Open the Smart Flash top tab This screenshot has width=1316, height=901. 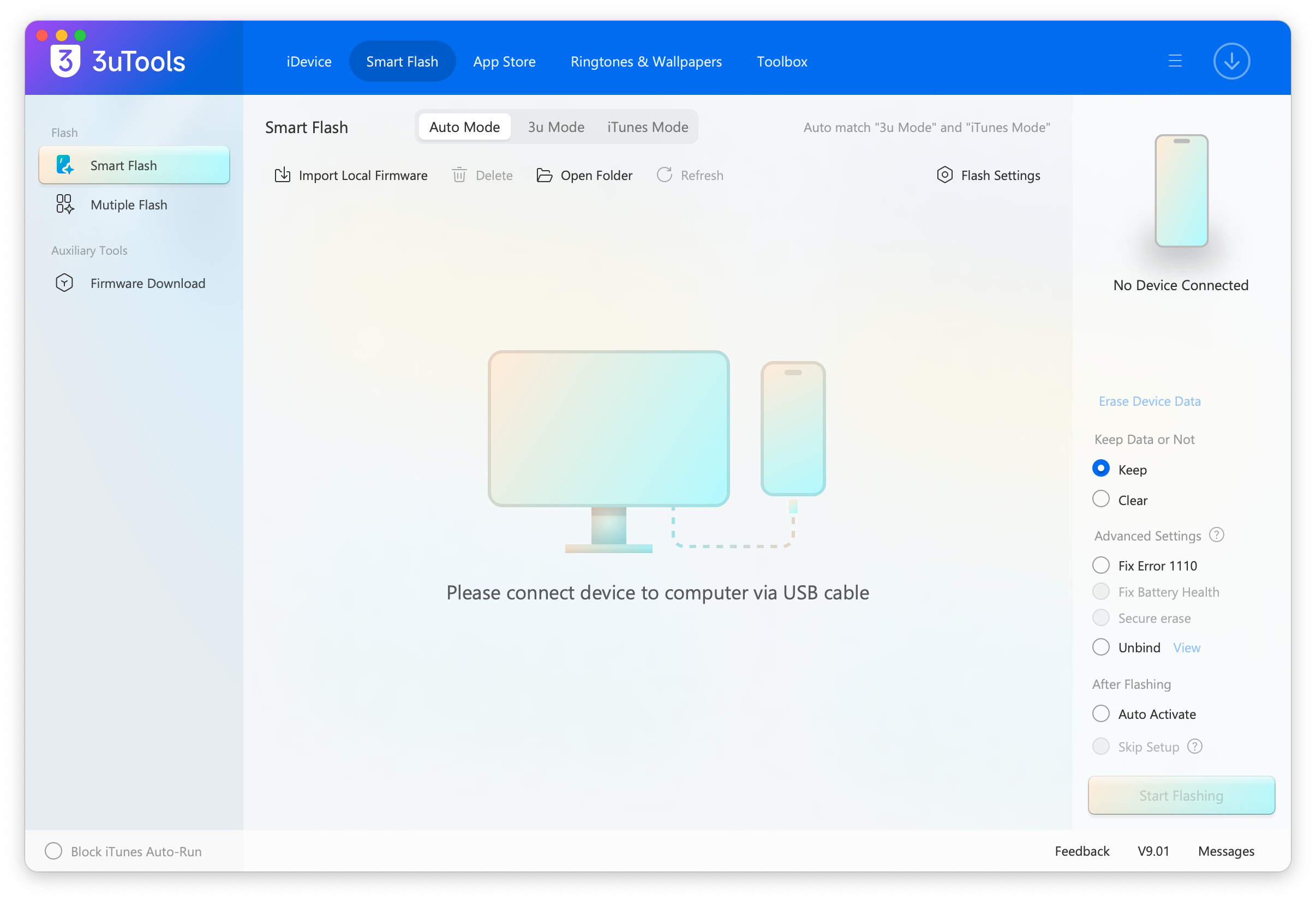(x=402, y=61)
